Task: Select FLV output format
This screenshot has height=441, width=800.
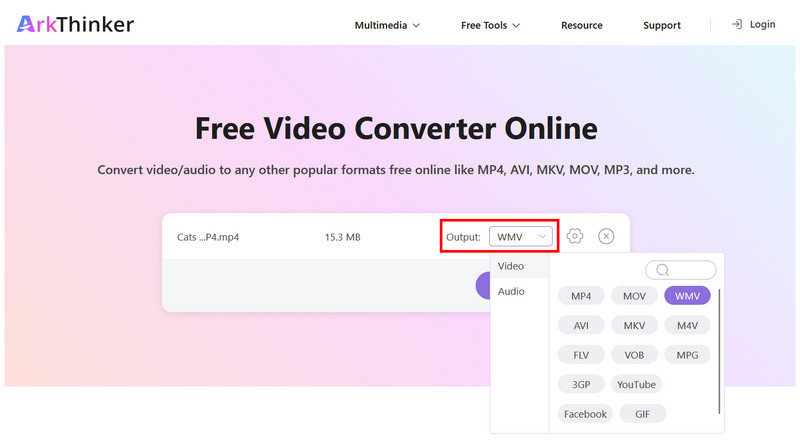Action: [x=581, y=355]
